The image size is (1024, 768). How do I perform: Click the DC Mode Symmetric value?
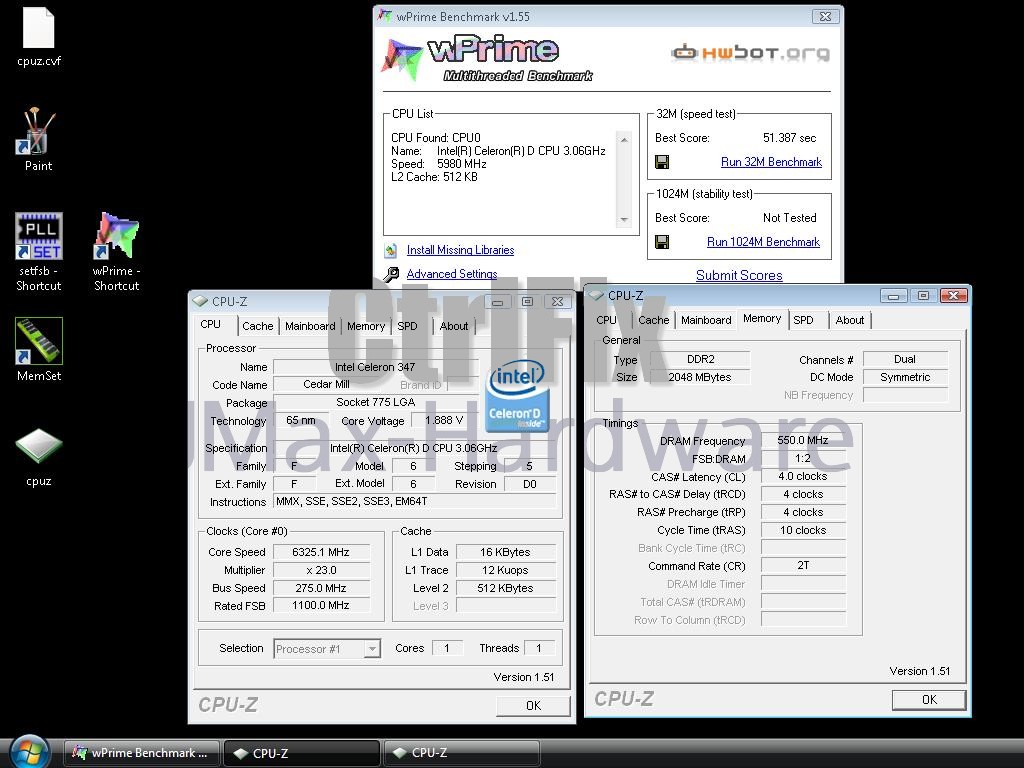click(904, 377)
